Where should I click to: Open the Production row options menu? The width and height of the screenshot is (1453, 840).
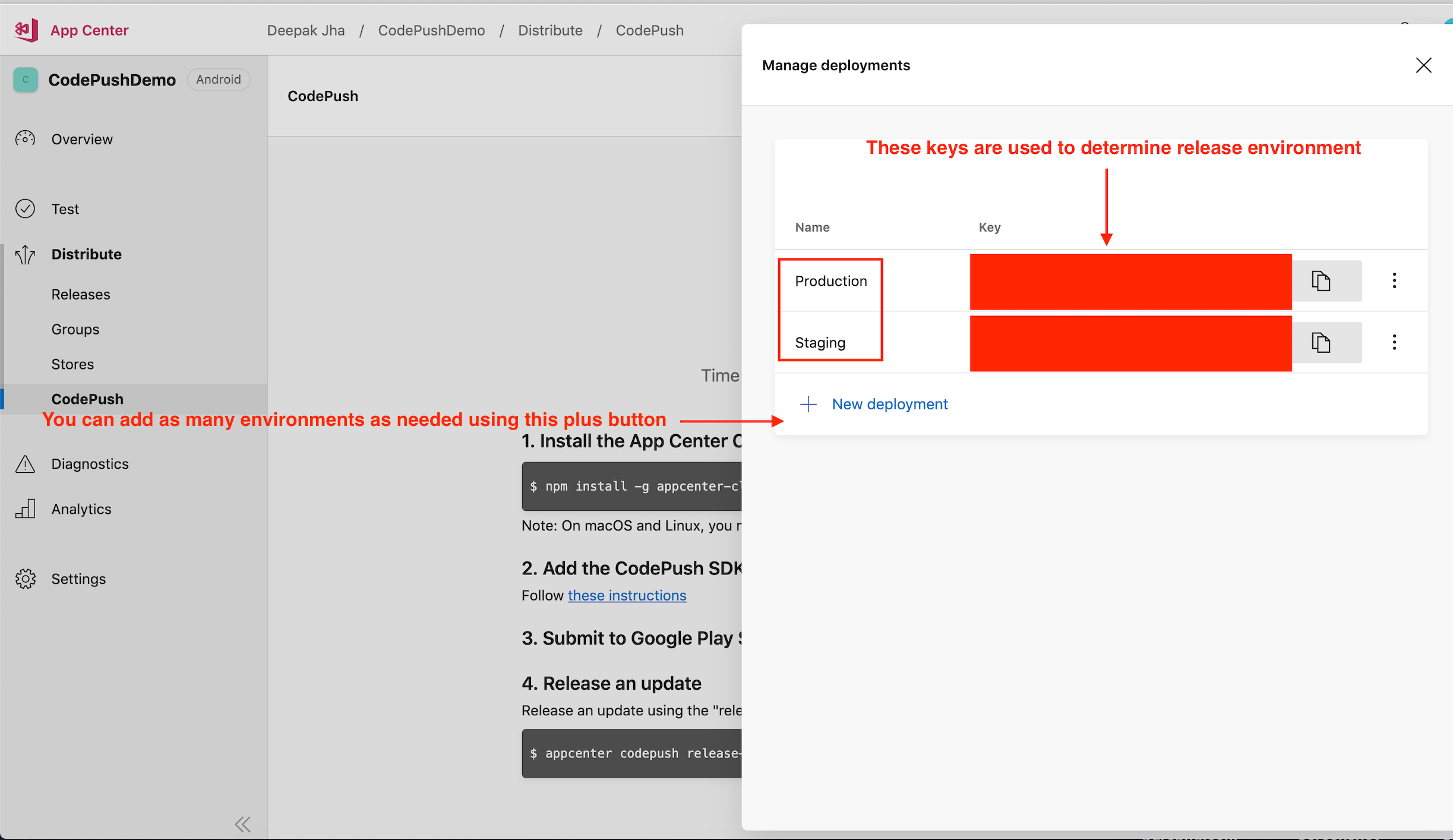pos(1394,280)
